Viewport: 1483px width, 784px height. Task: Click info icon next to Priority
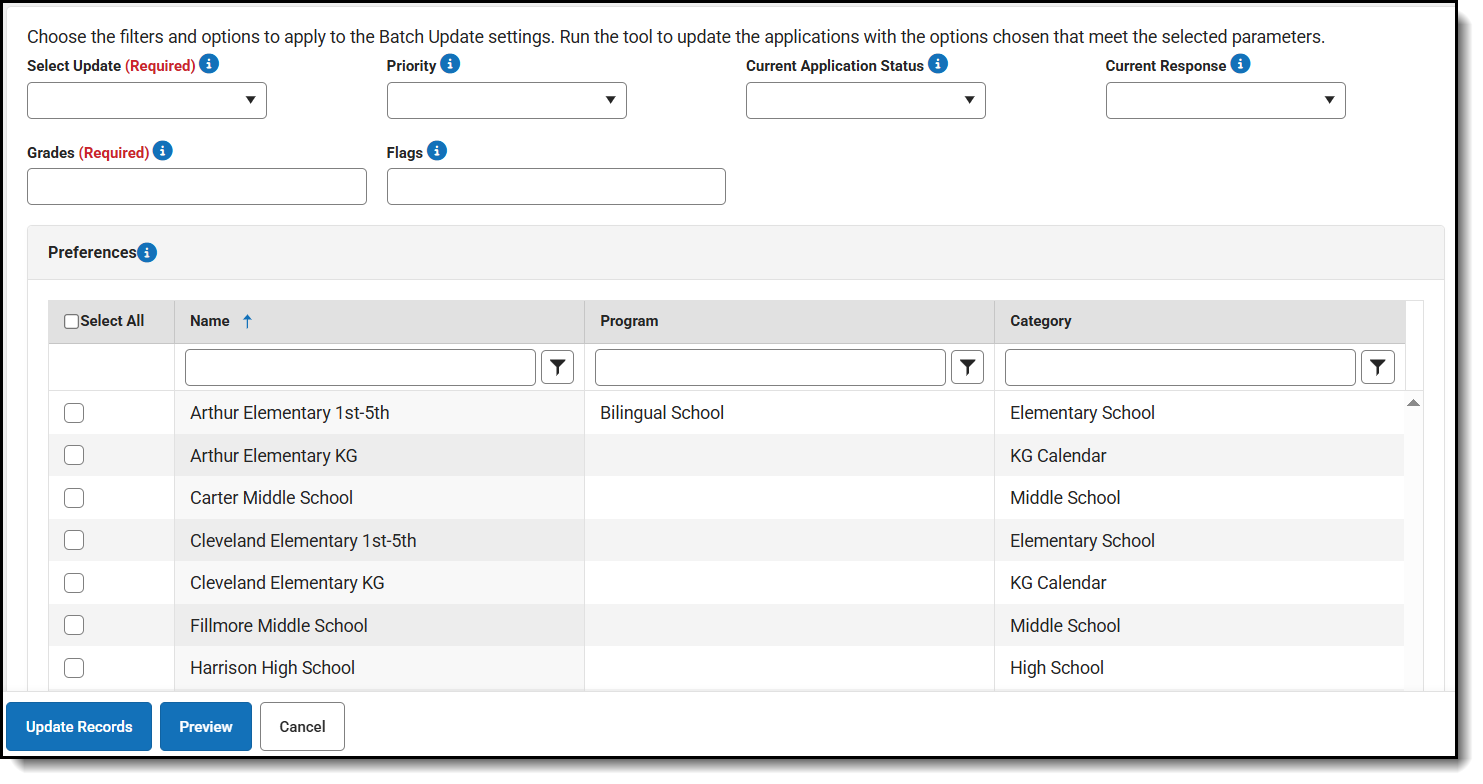(x=450, y=64)
